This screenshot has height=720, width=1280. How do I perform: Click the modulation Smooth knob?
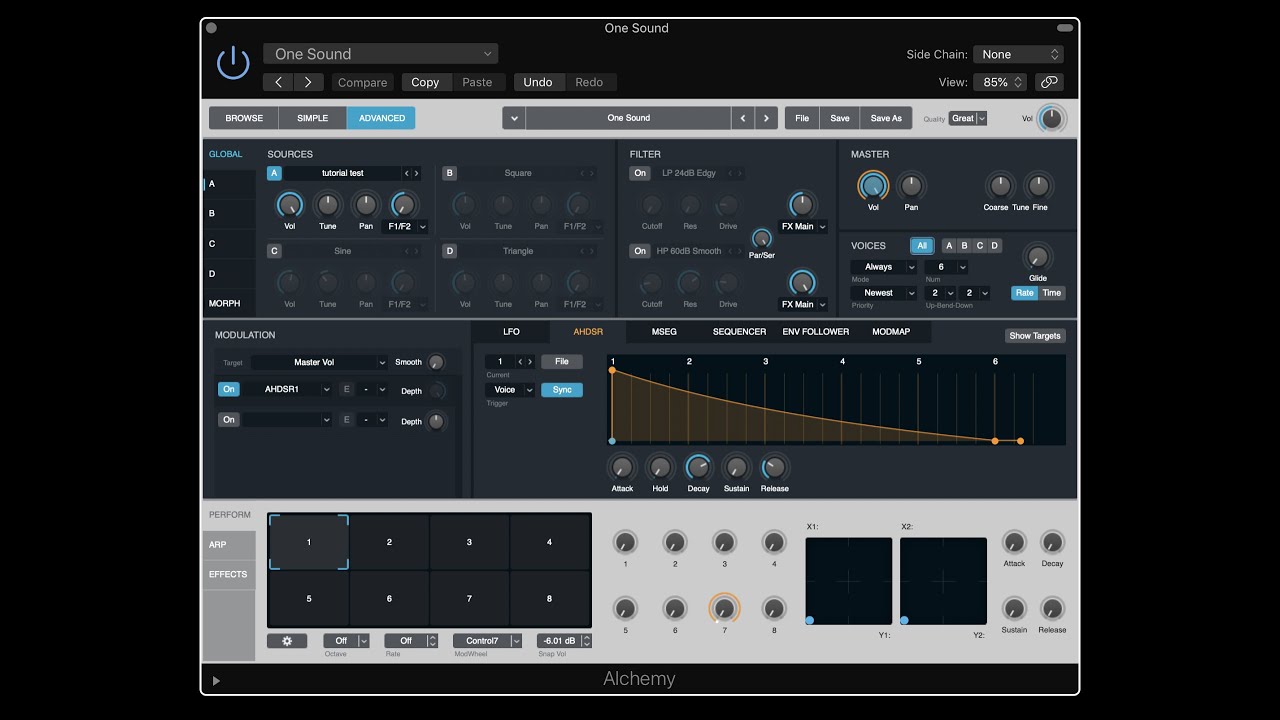(436, 362)
